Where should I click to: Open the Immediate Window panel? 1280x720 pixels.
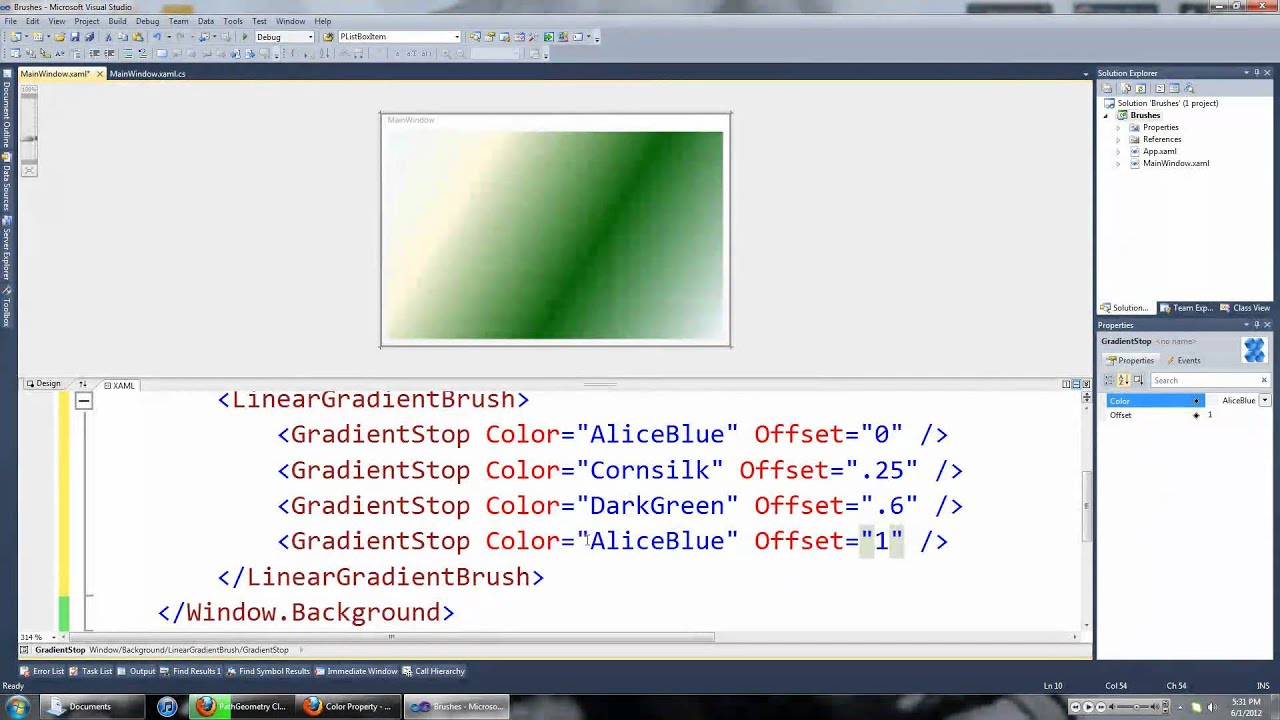(x=357, y=671)
